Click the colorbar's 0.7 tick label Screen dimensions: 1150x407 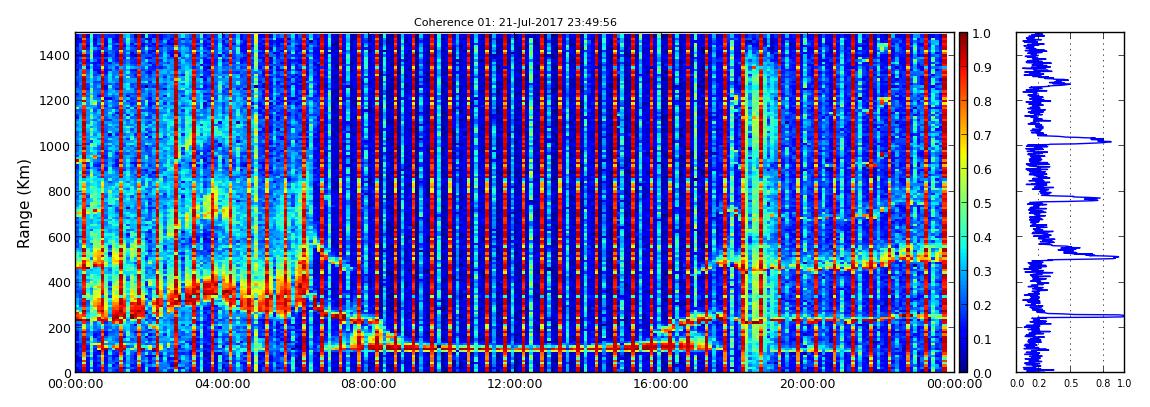coord(984,136)
